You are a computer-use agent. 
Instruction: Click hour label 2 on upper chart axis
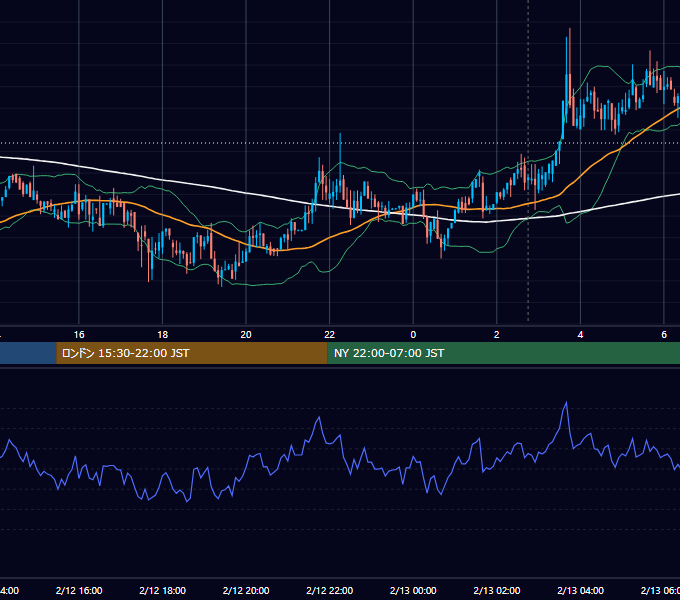[x=497, y=335]
